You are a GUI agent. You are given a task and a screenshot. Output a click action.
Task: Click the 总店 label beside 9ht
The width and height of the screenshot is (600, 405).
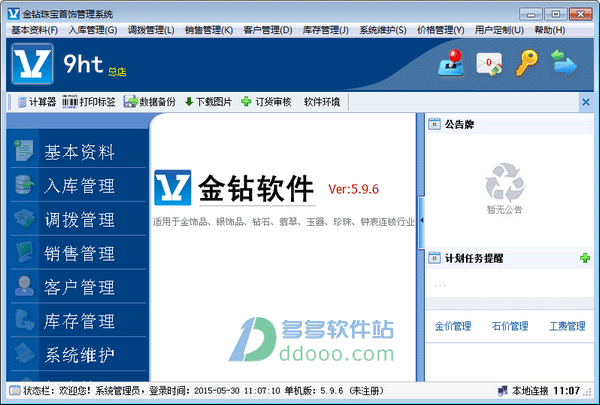point(117,72)
